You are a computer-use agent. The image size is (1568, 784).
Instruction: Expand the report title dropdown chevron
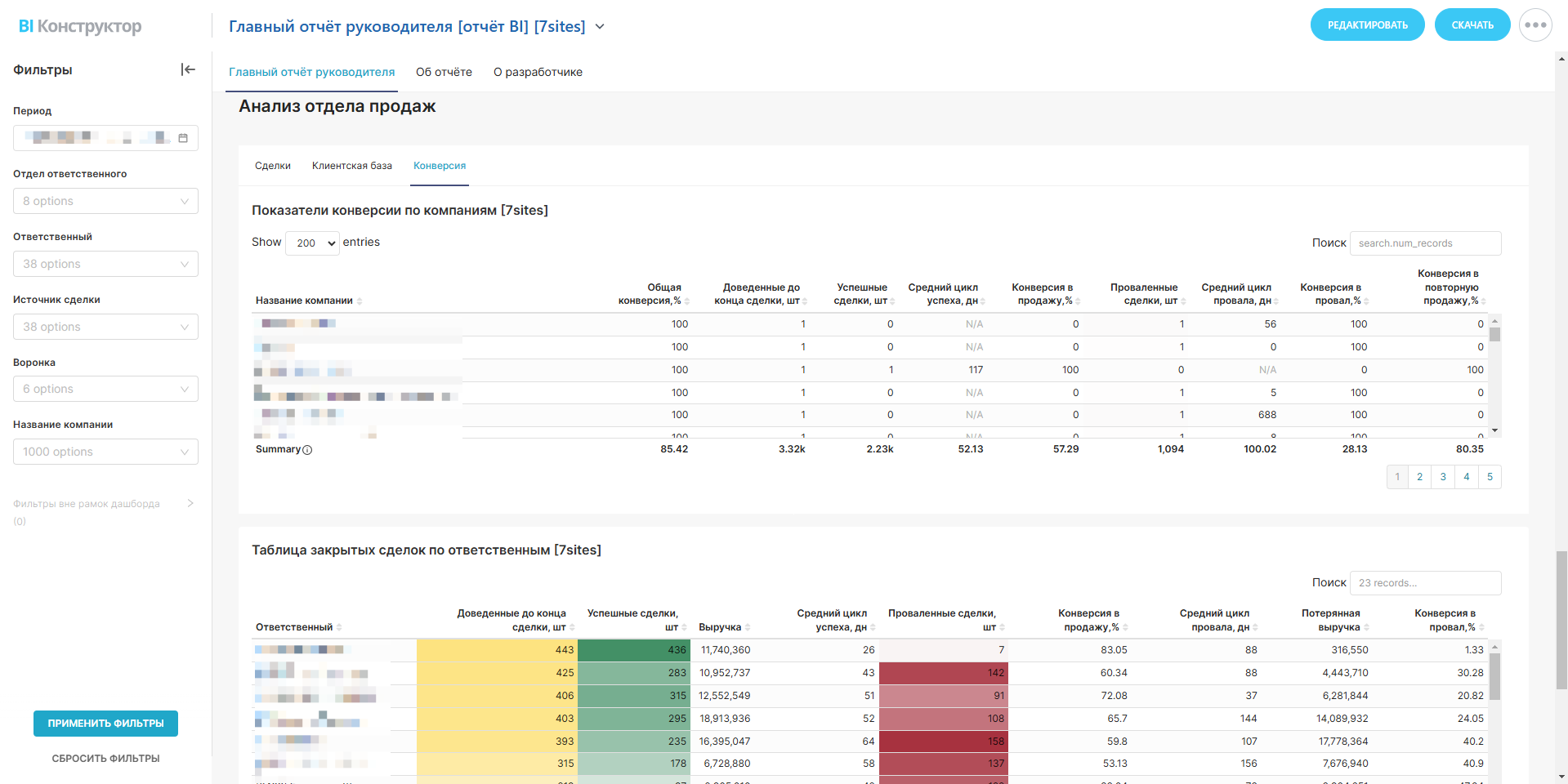tap(600, 26)
